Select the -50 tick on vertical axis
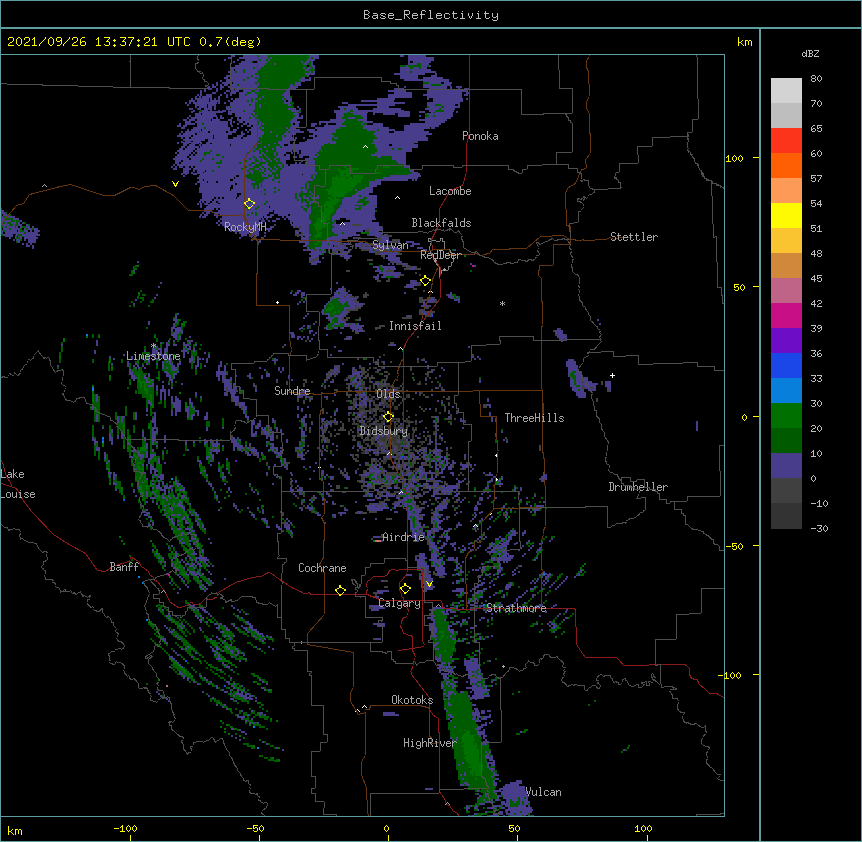The width and height of the screenshot is (862, 842). [x=734, y=546]
